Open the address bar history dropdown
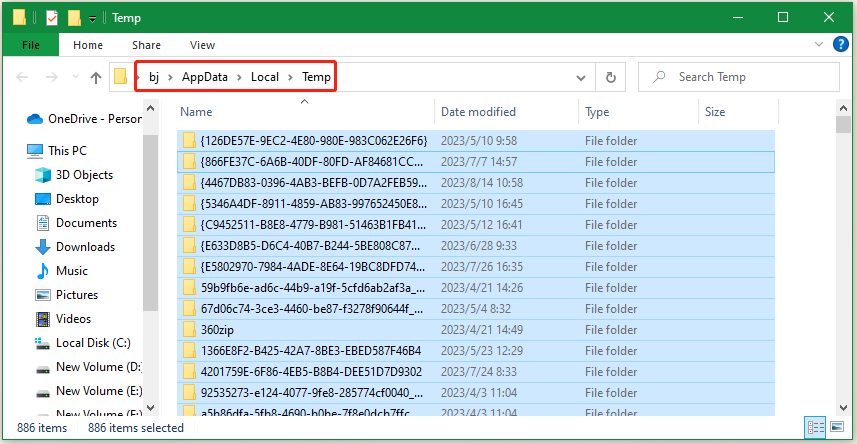The height and width of the screenshot is (444, 857). click(582, 77)
